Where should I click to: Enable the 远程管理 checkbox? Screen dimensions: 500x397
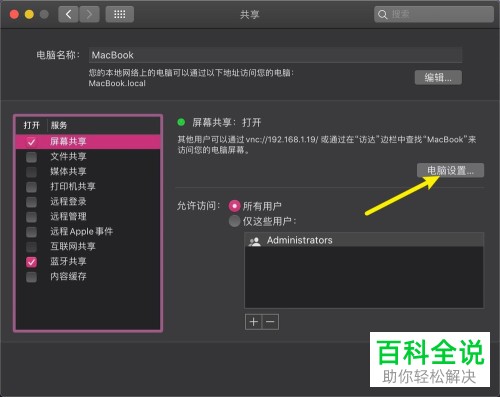[31, 217]
